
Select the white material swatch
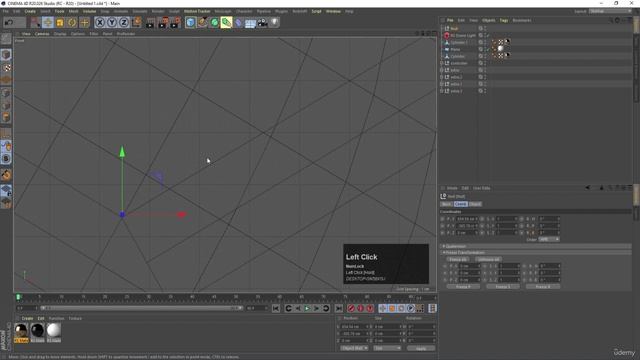coord(53,331)
